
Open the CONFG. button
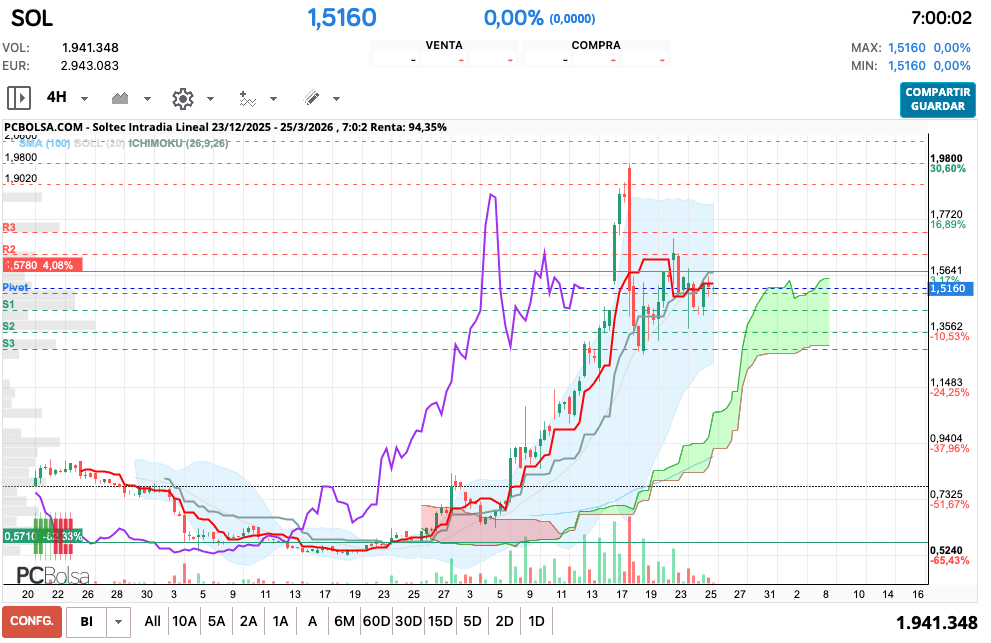pos(32,621)
